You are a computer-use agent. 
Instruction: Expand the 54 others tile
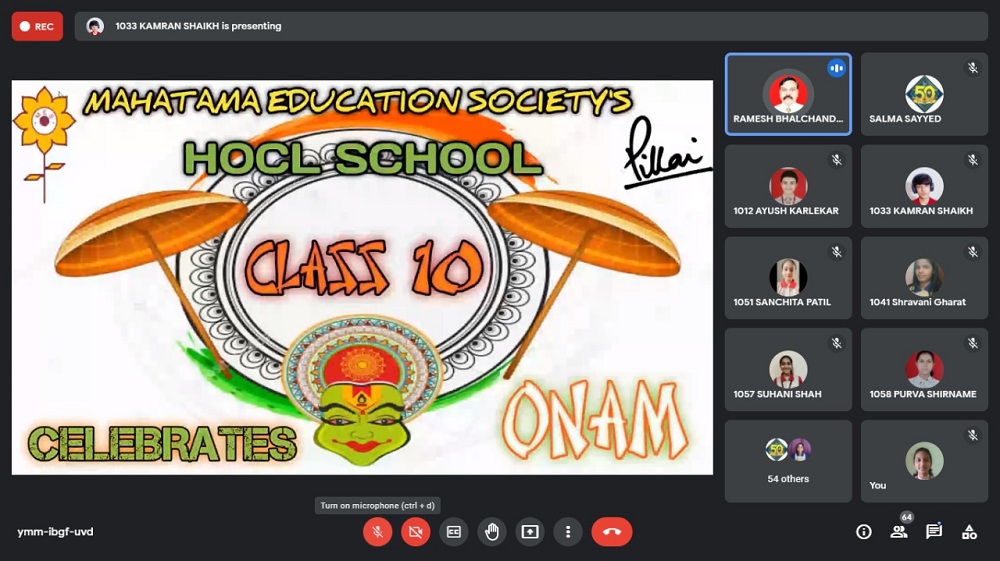pos(788,461)
